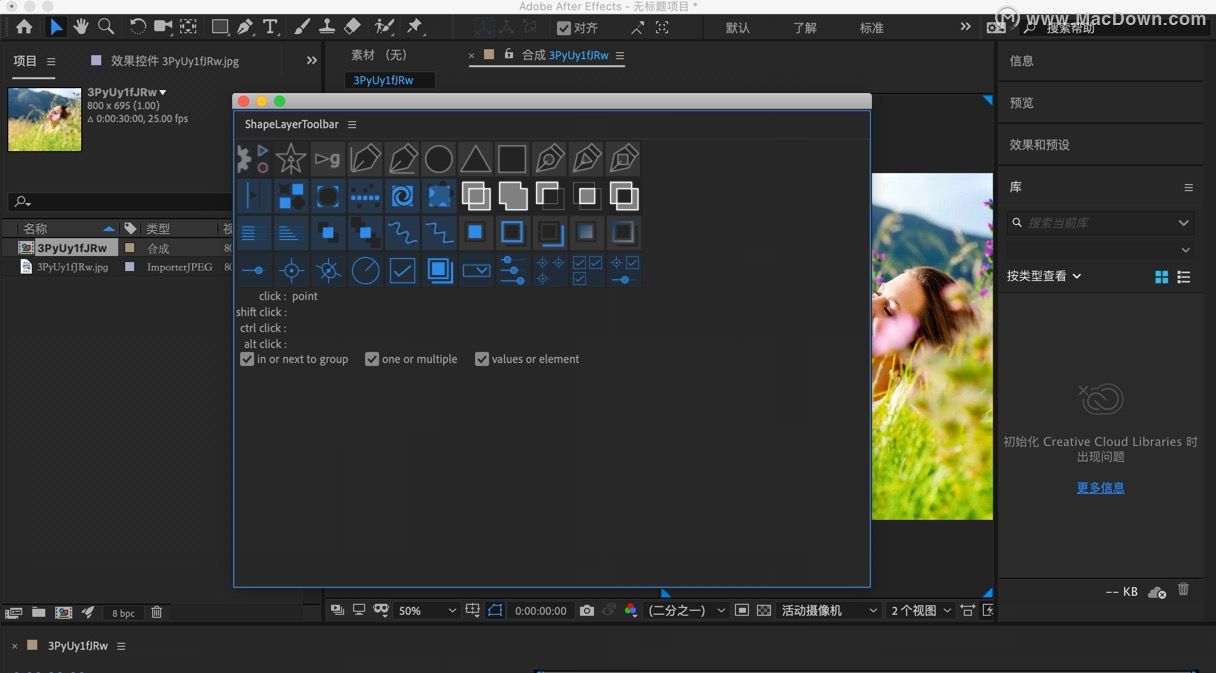Open the 搜索当前库 library search dropdown arrow

[x=1184, y=223]
